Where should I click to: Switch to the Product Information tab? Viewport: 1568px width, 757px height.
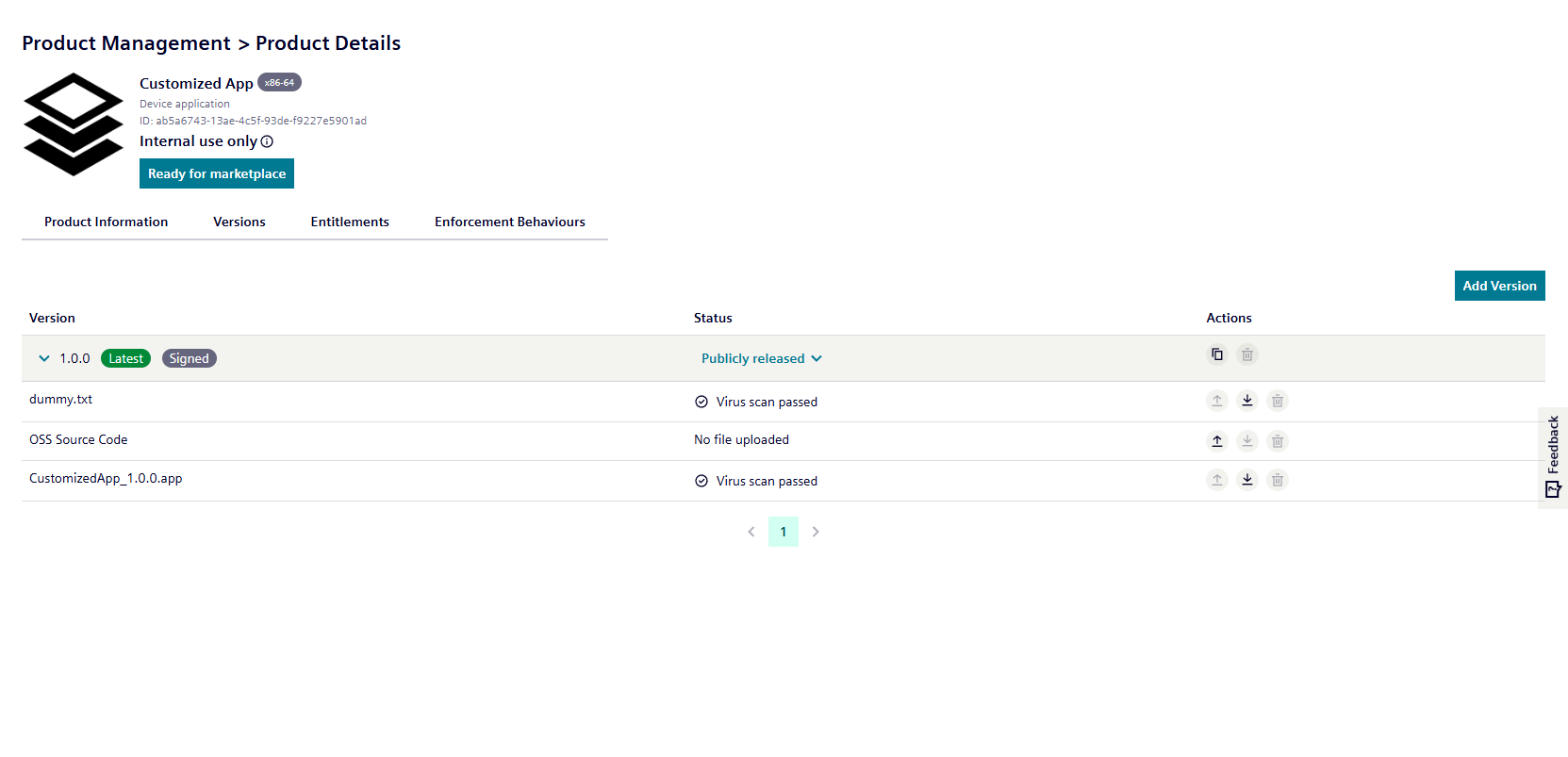click(x=106, y=222)
